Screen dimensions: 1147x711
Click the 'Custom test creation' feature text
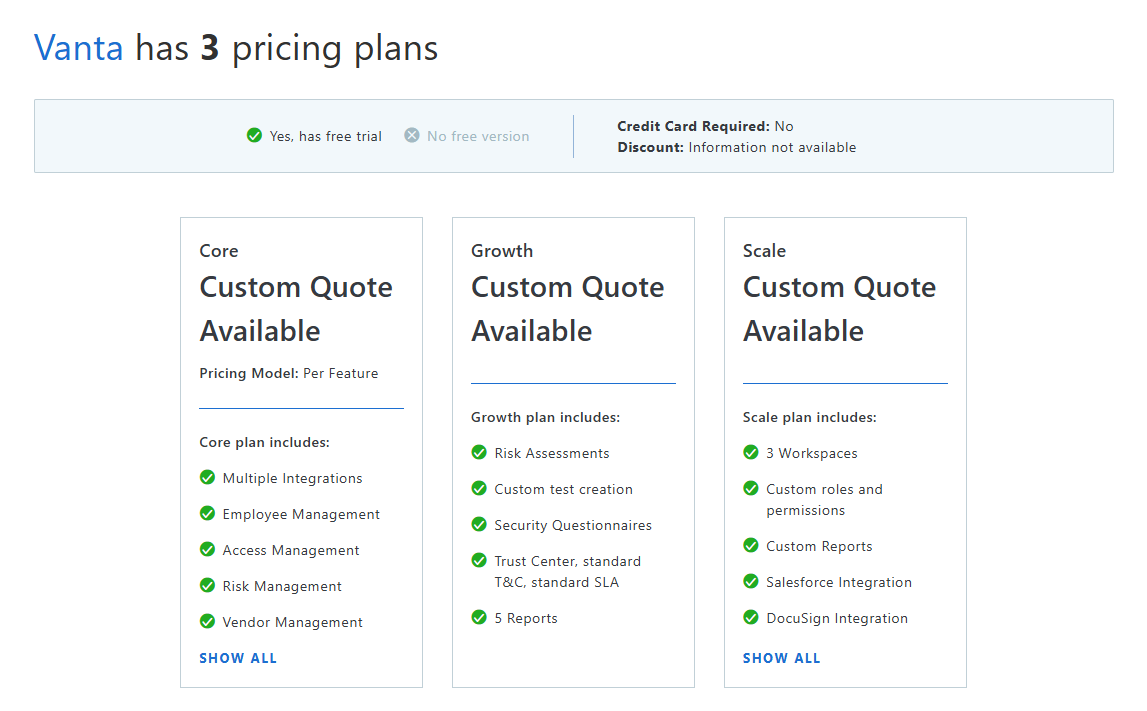563,489
